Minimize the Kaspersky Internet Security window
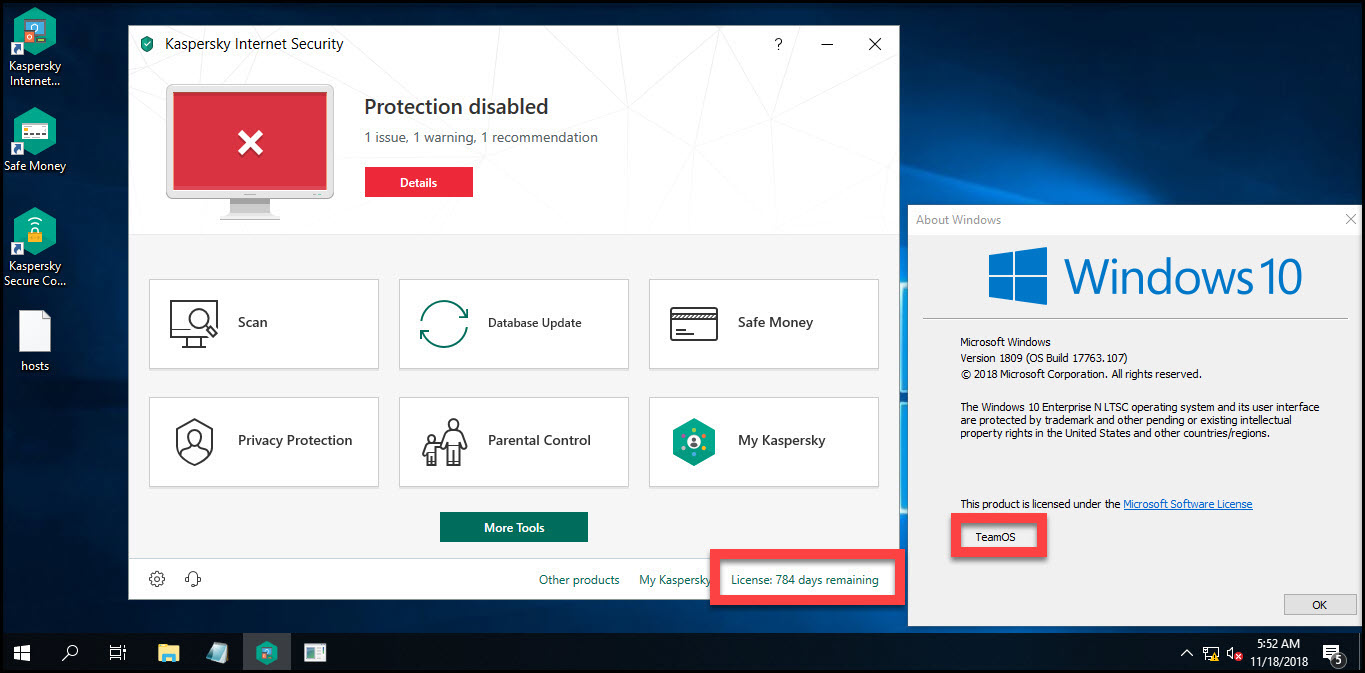Screen dimensions: 1365x673 click(827, 44)
